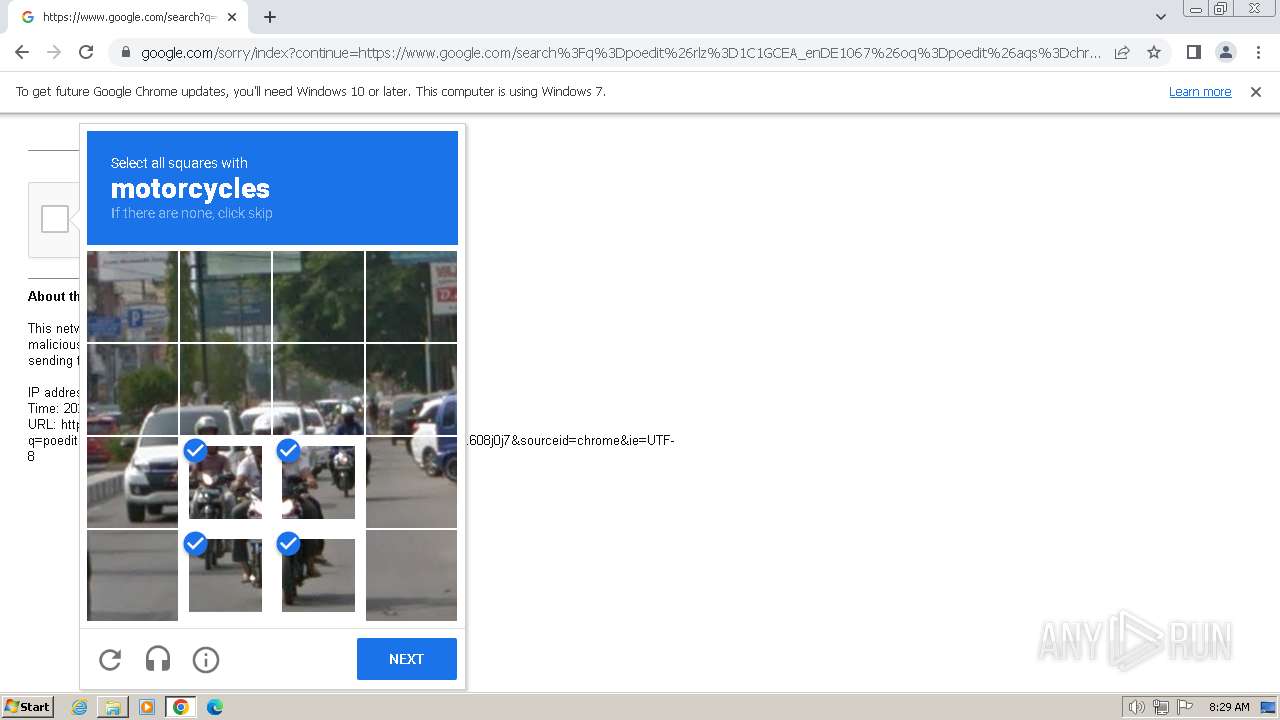Open the Chrome profile menu
The width and height of the screenshot is (1280, 720).
(x=1225, y=52)
